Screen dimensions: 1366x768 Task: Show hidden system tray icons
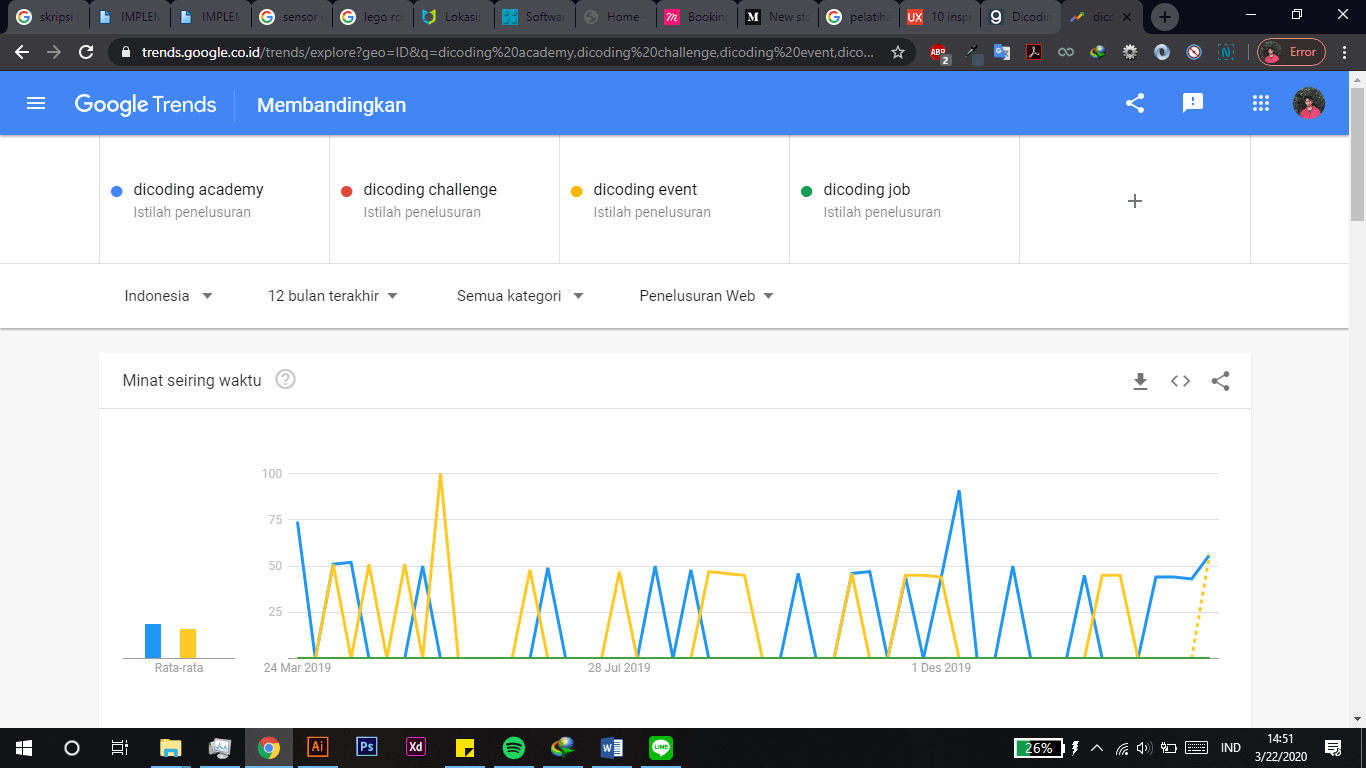pyautogui.click(x=1097, y=748)
